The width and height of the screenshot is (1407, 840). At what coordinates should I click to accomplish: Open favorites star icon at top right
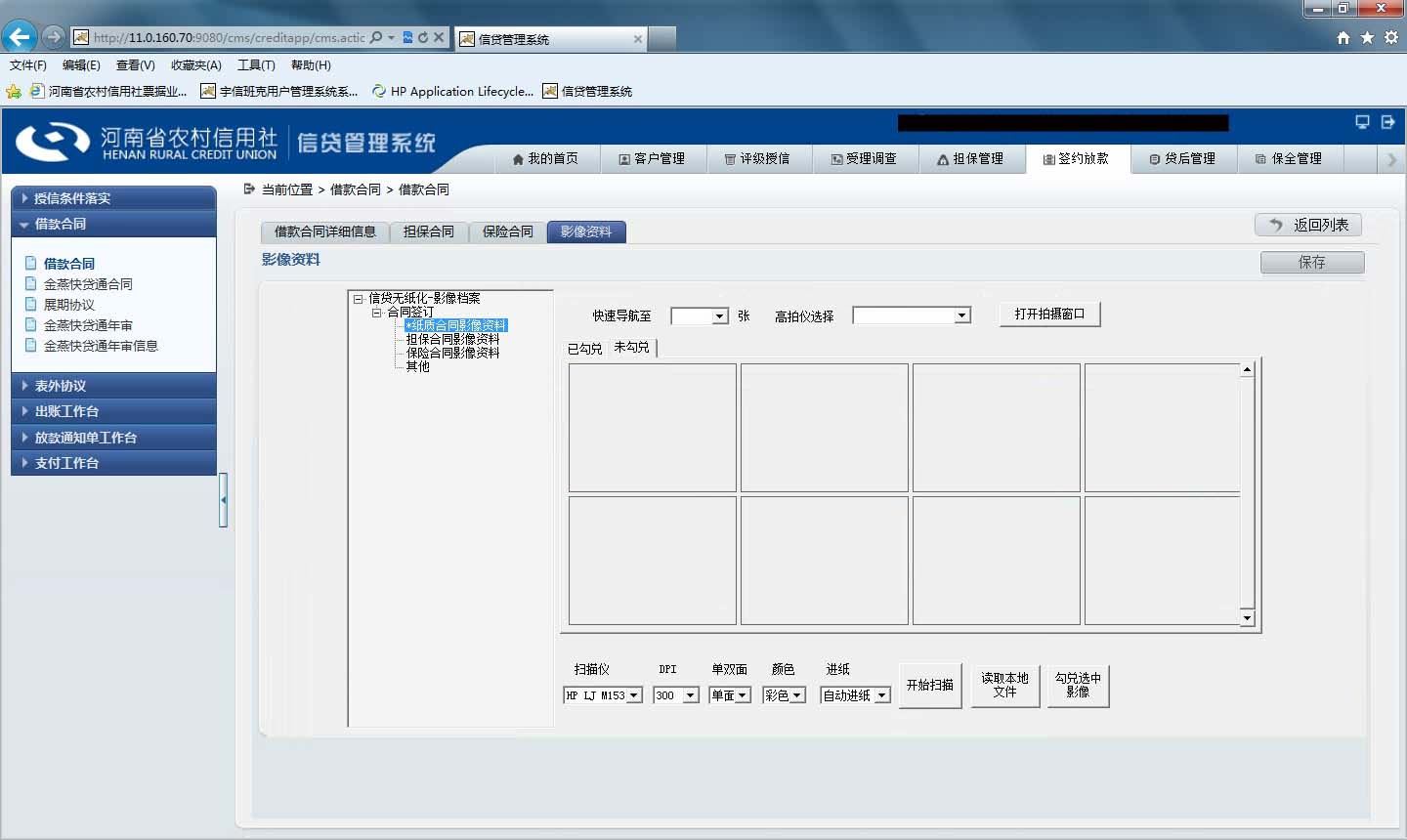coord(1367,37)
